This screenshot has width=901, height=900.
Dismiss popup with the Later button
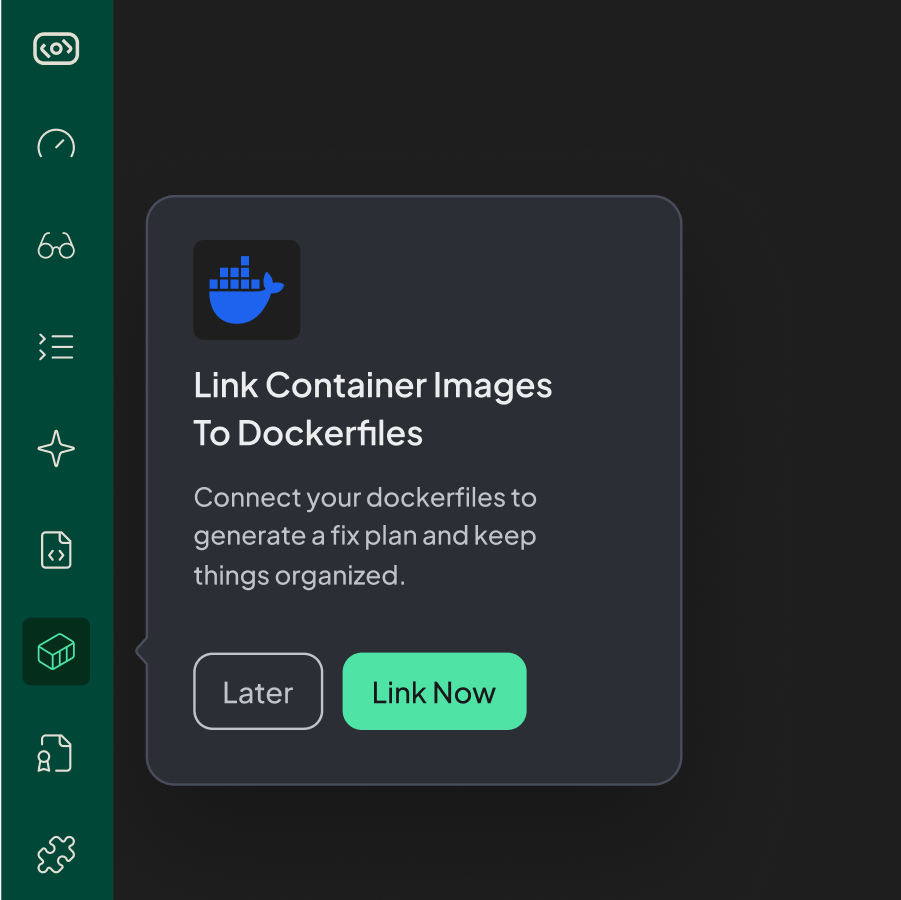click(258, 691)
